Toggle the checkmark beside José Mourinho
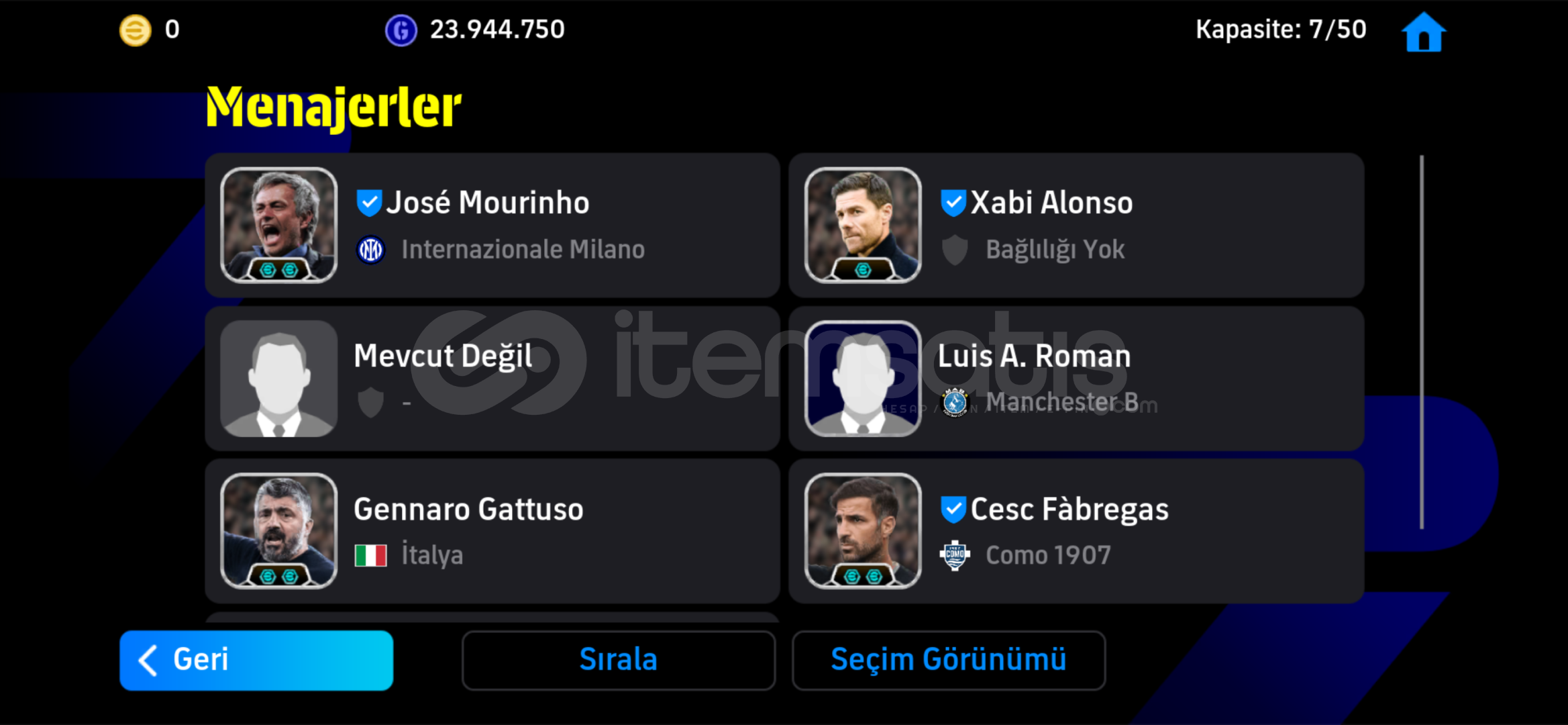The image size is (1568, 725). pos(368,203)
